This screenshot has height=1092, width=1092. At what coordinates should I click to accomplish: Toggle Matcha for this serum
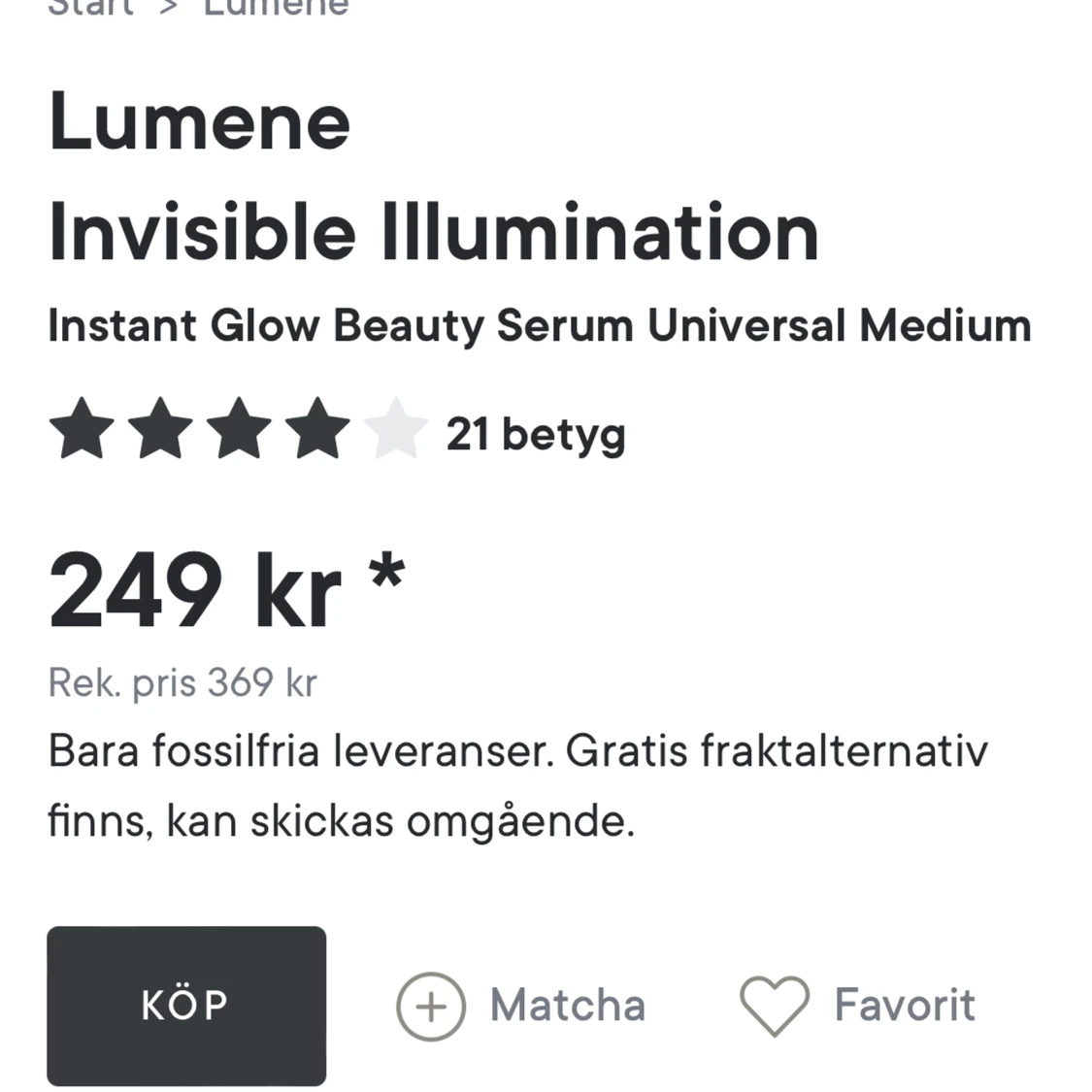(568, 1006)
